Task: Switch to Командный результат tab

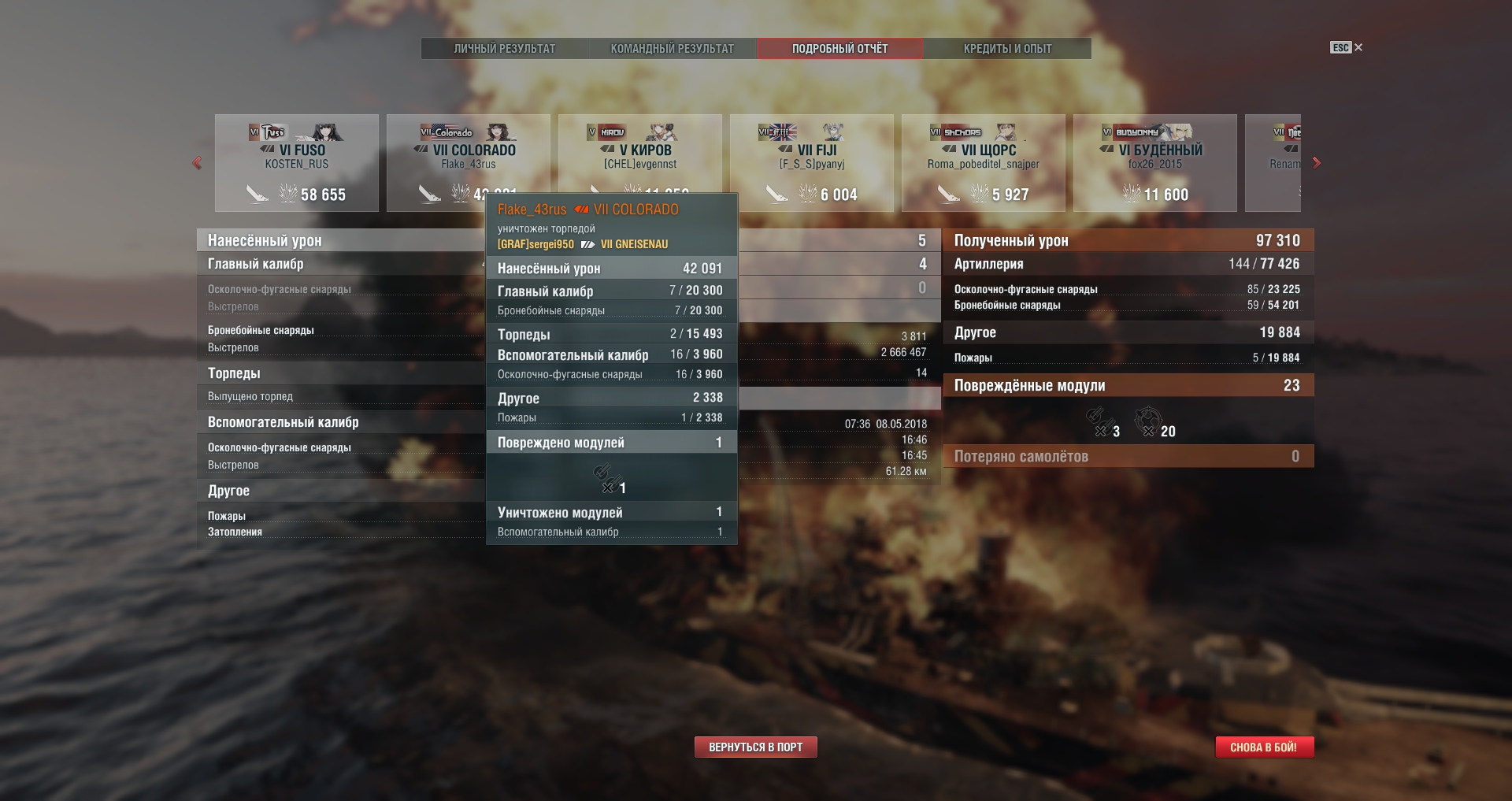Action: click(x=673, y=49)
